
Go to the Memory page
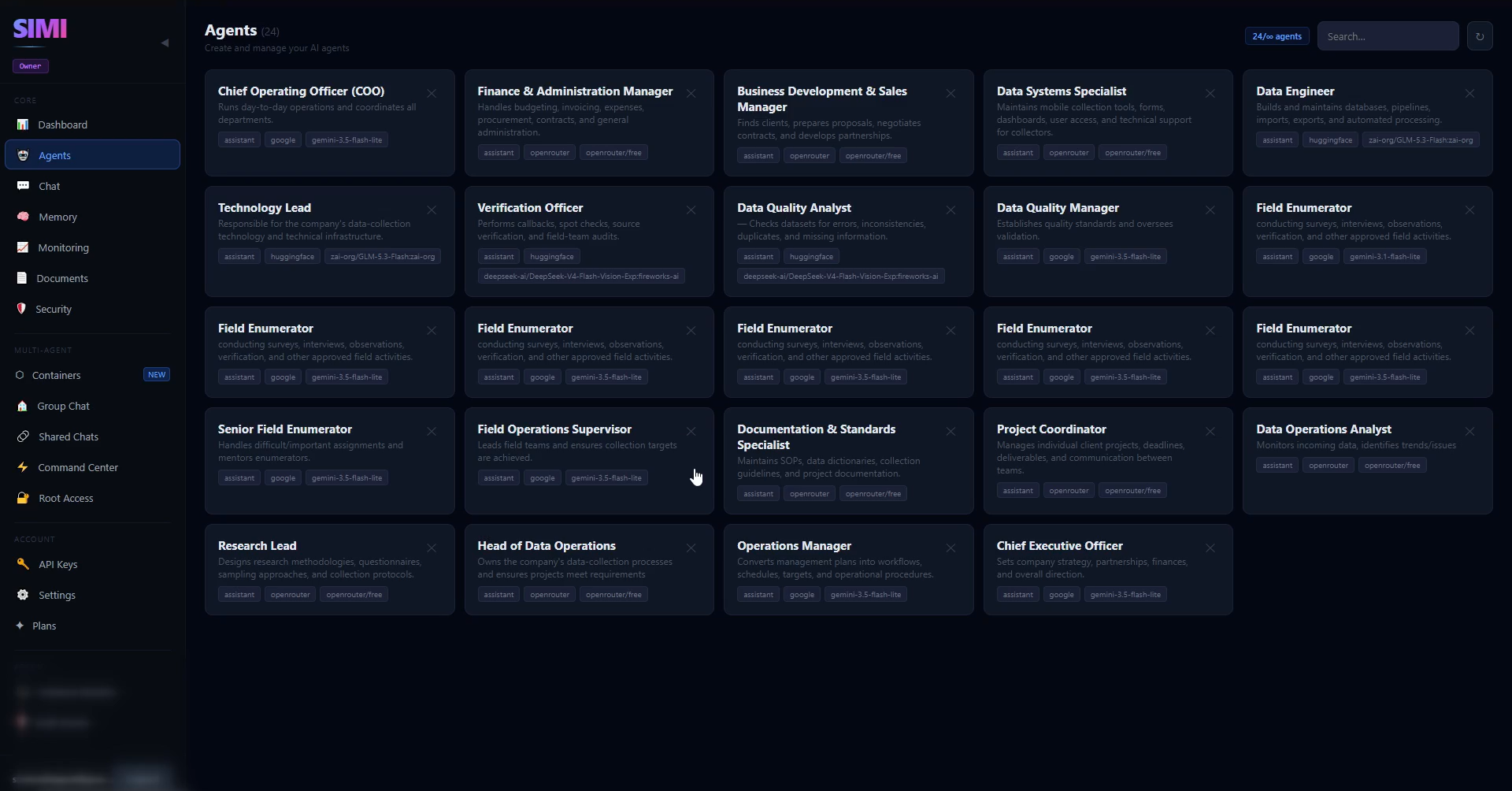(92, 217)
